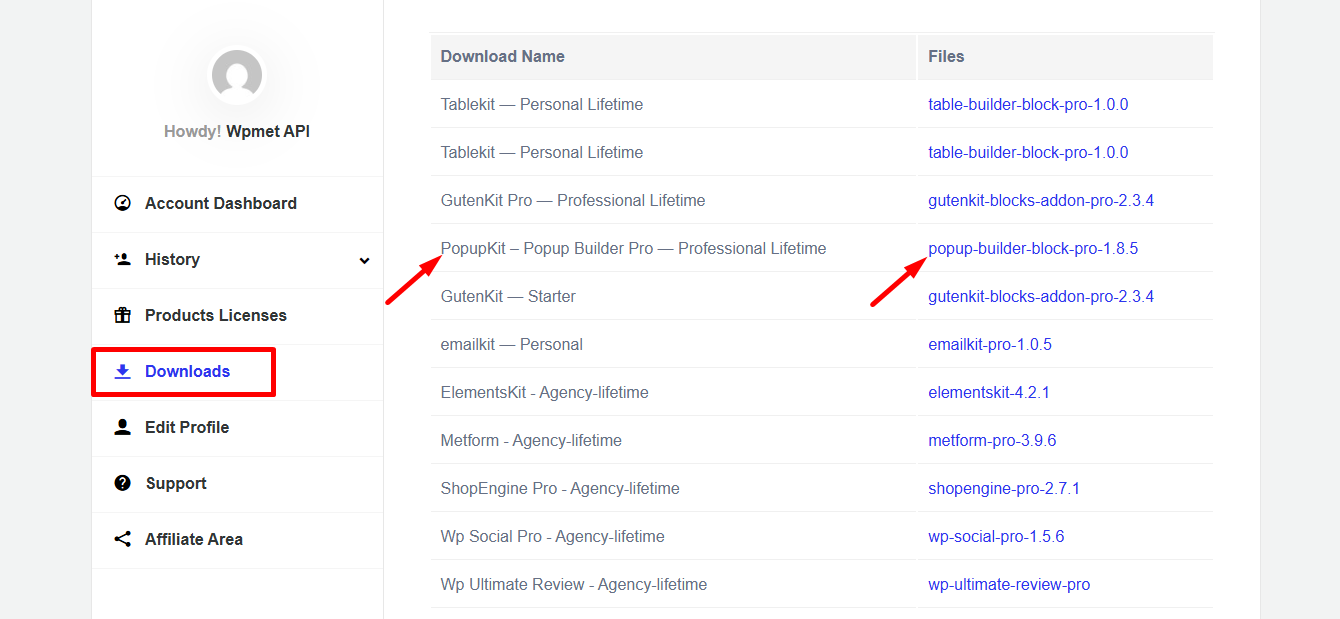This screenshot has height=619, width=1340.
Task: Download wp-social-pro-1.5.6
Action: (996, 536)
